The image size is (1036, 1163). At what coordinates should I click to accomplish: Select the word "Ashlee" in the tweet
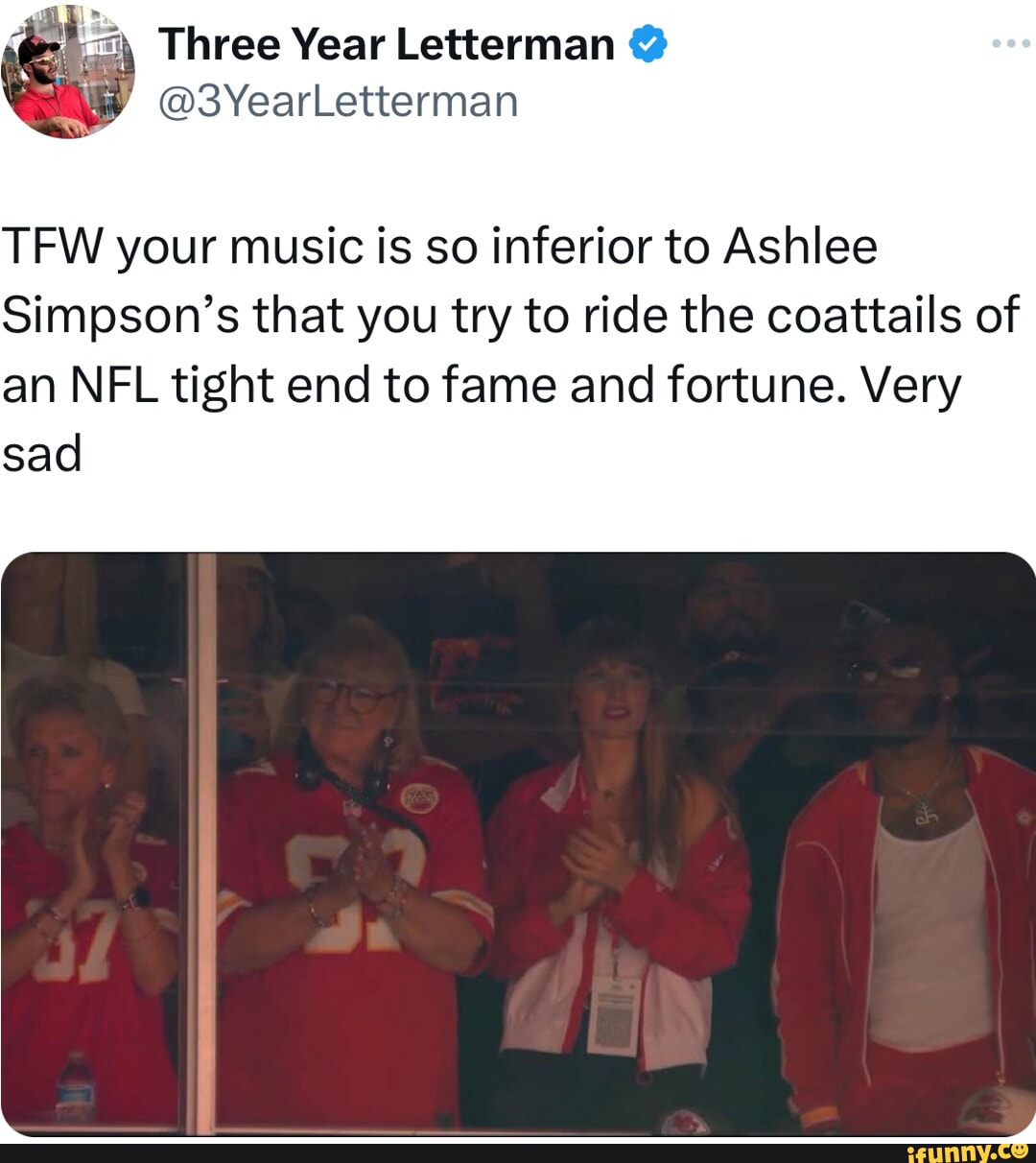(x=800, y=247)
